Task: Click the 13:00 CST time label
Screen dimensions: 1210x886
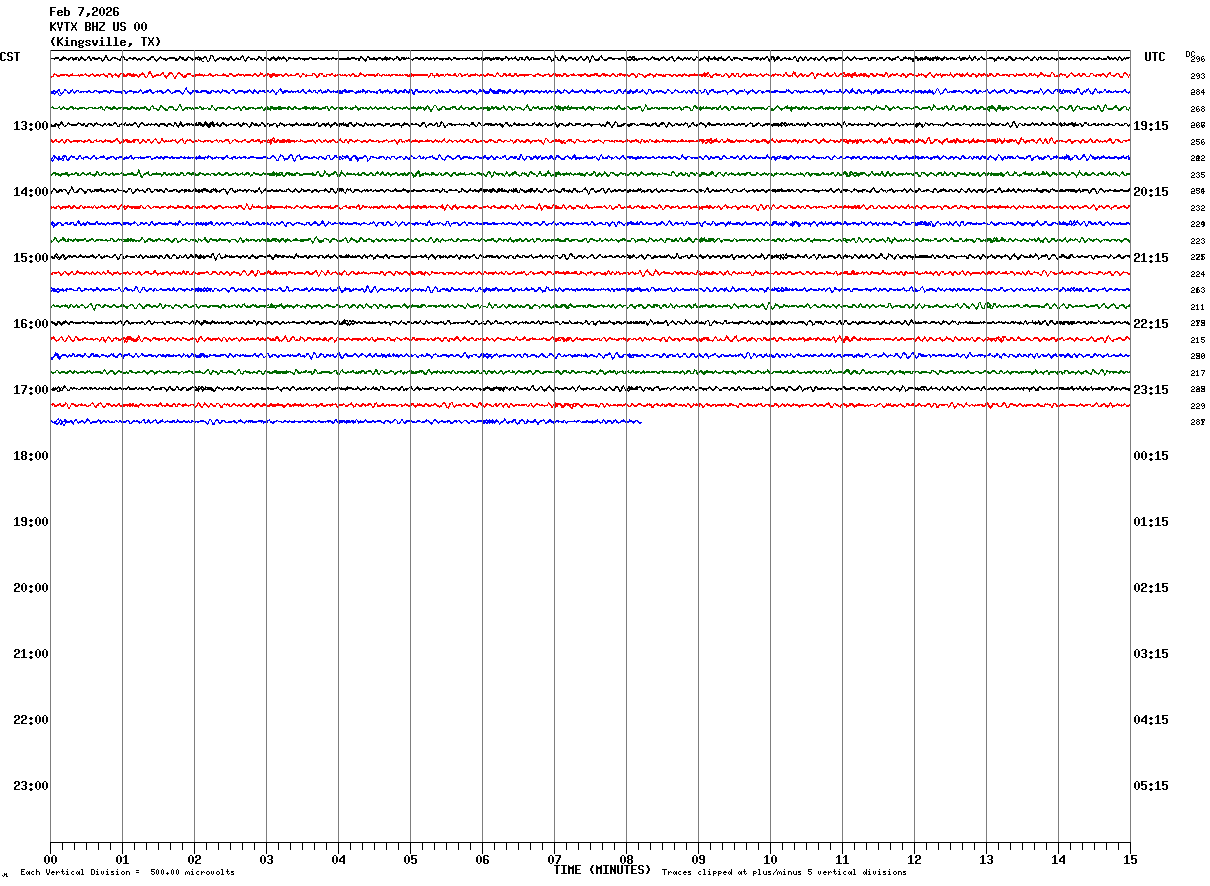Action: (31, 126)
